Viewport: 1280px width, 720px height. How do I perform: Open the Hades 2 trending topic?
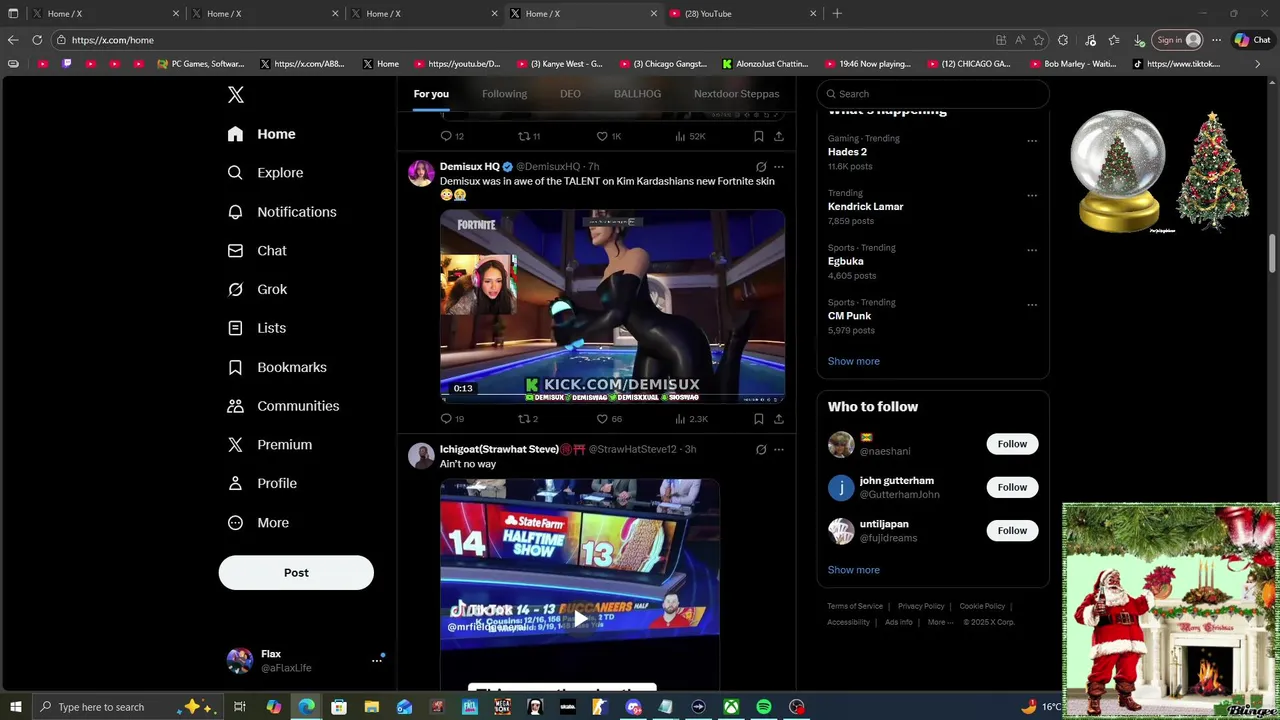coord(847,152)
